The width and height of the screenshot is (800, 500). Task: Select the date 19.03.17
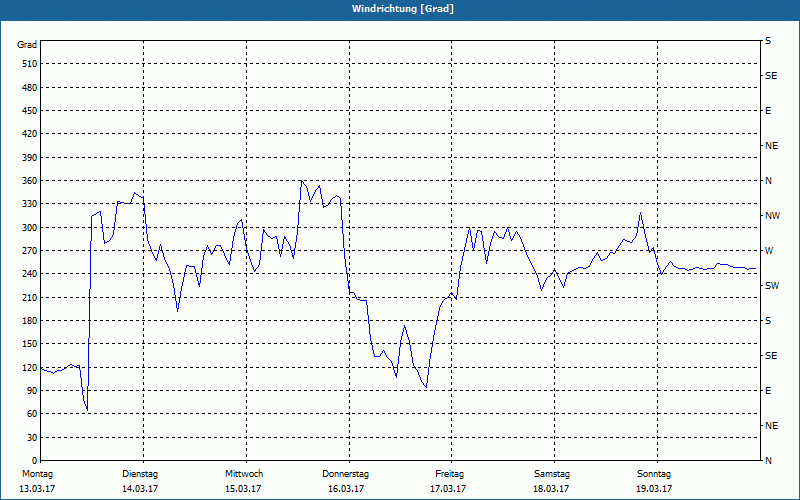(x=654, y=489)
